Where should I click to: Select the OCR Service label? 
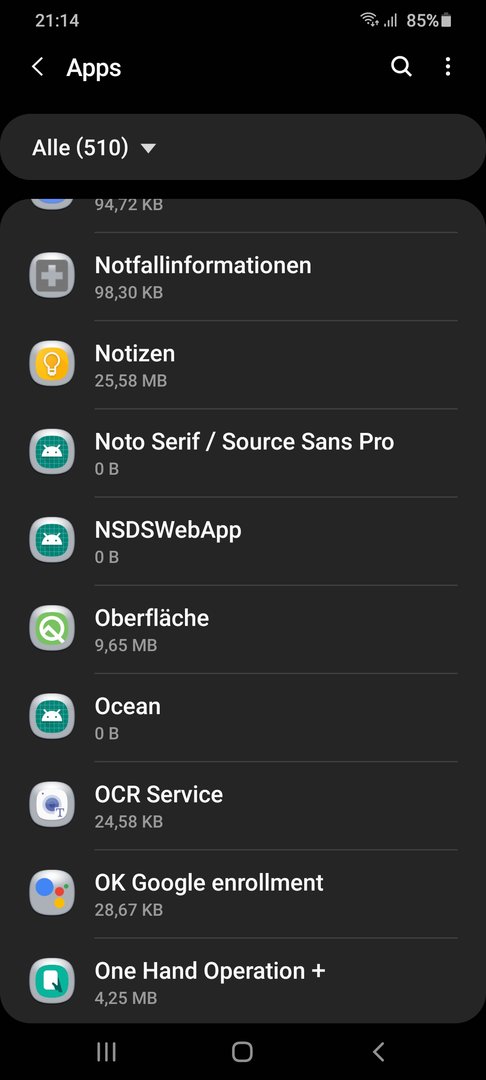tap(159, 794)
